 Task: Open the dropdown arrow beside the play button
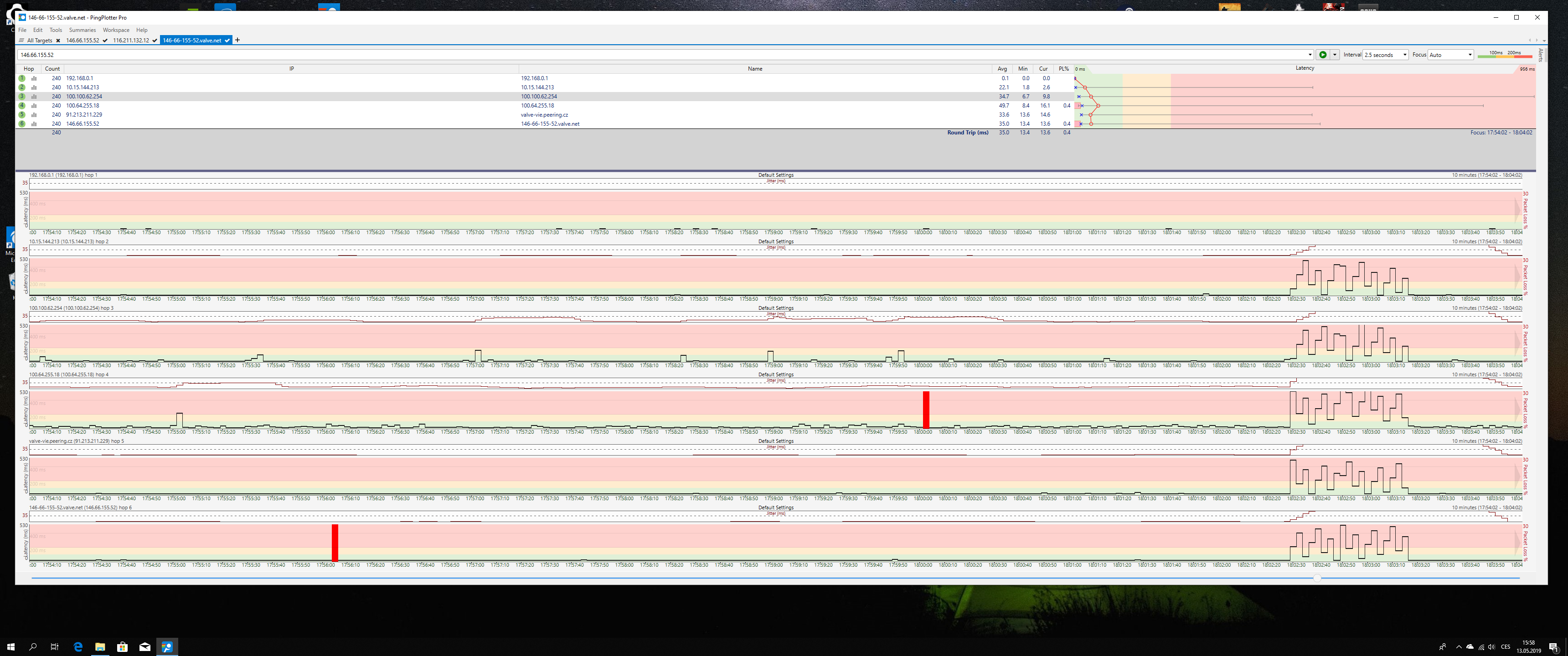pos(1335,55)
